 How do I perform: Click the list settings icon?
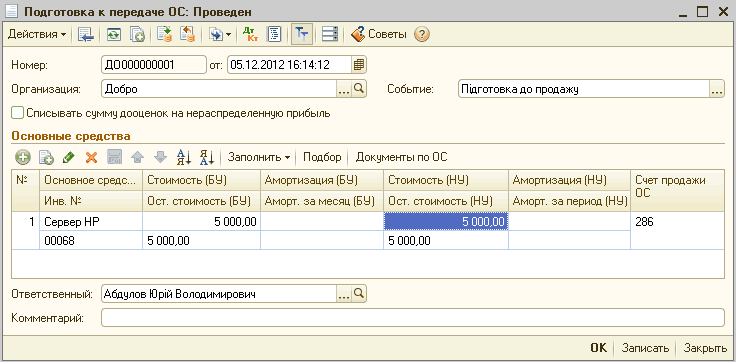point(330,35)
